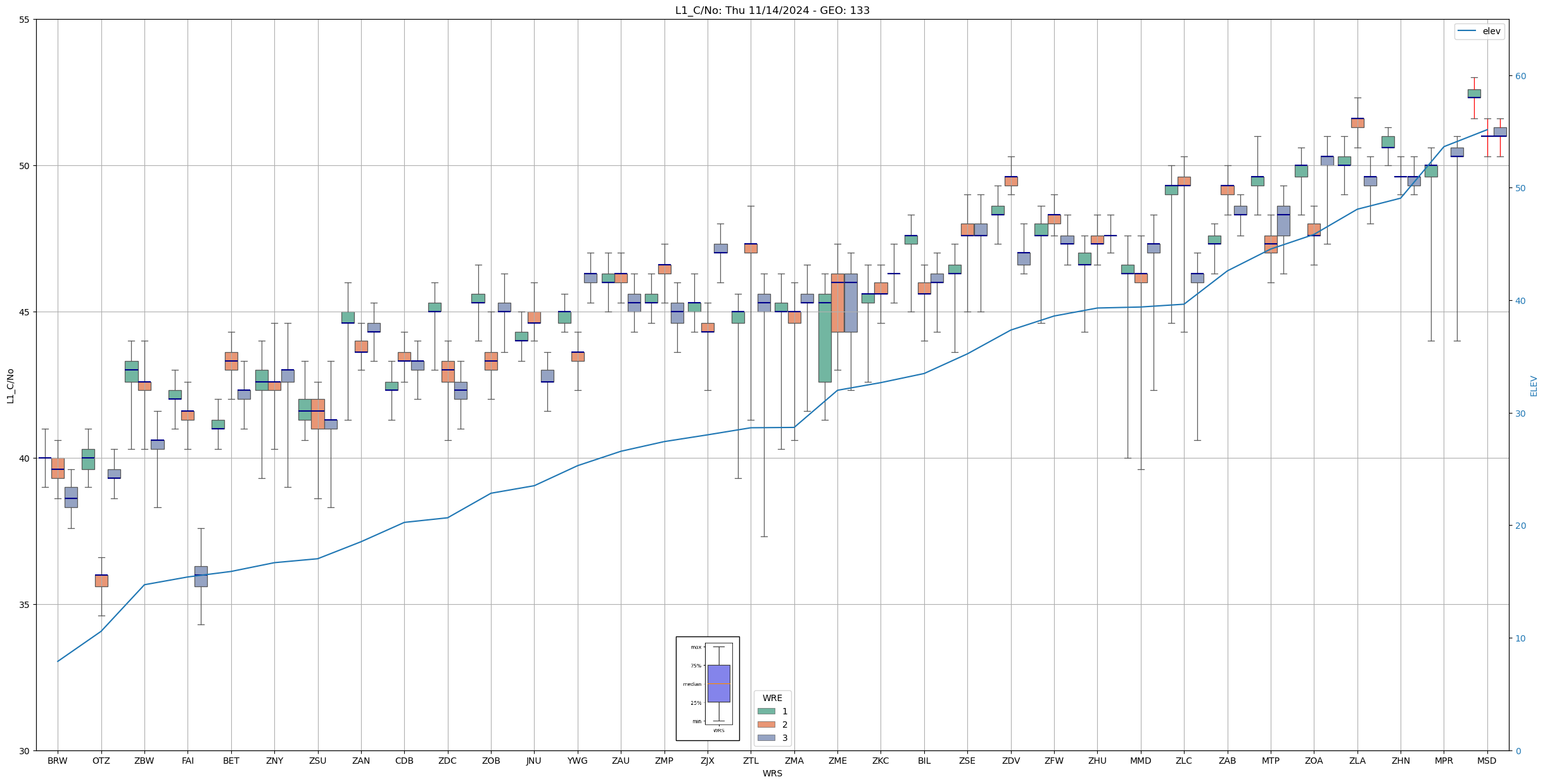
Task: Click the 30 tick on left y-axis
Action: click(x=24, y=751)
